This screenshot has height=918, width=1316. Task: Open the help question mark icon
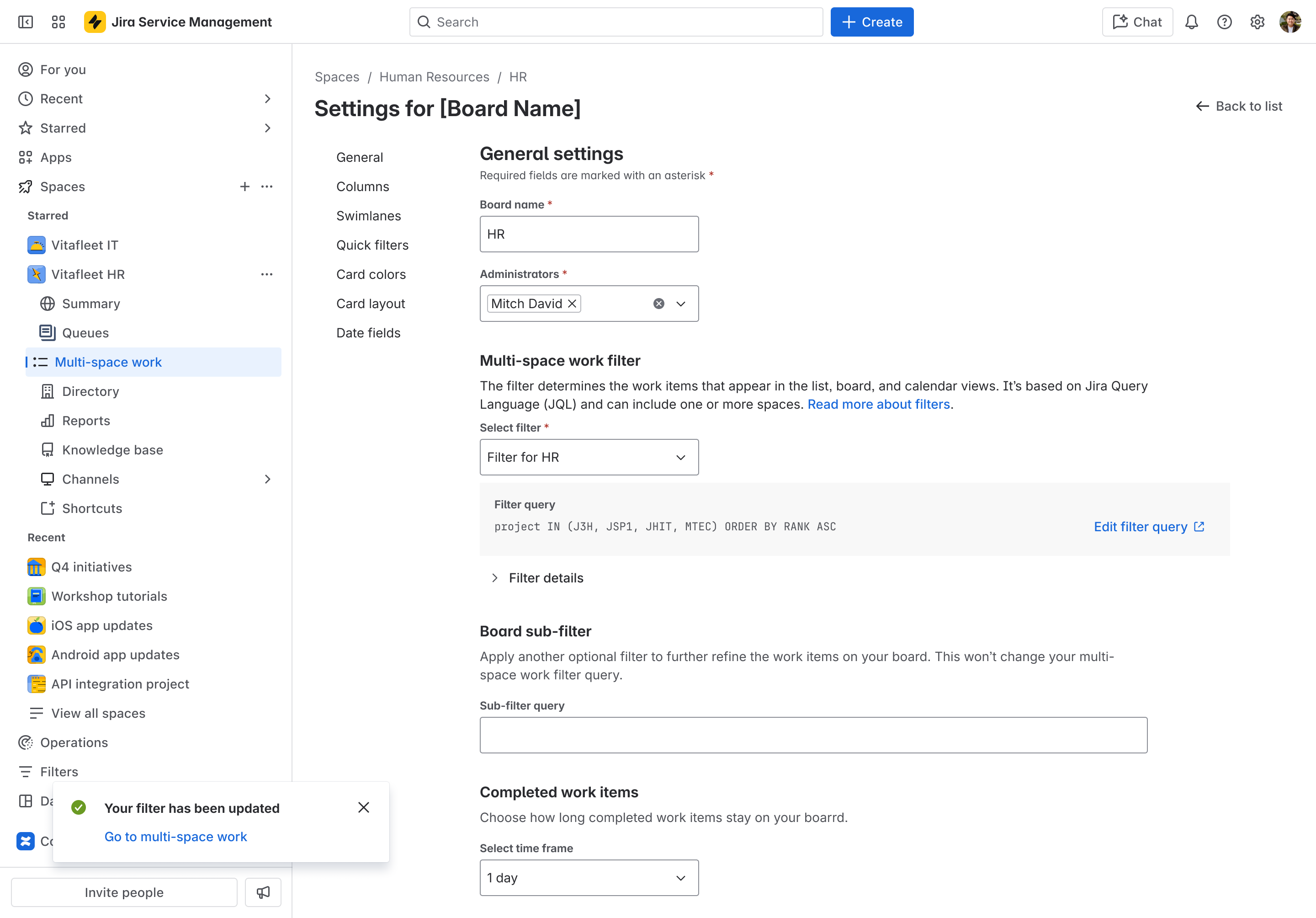point(1224,22)
